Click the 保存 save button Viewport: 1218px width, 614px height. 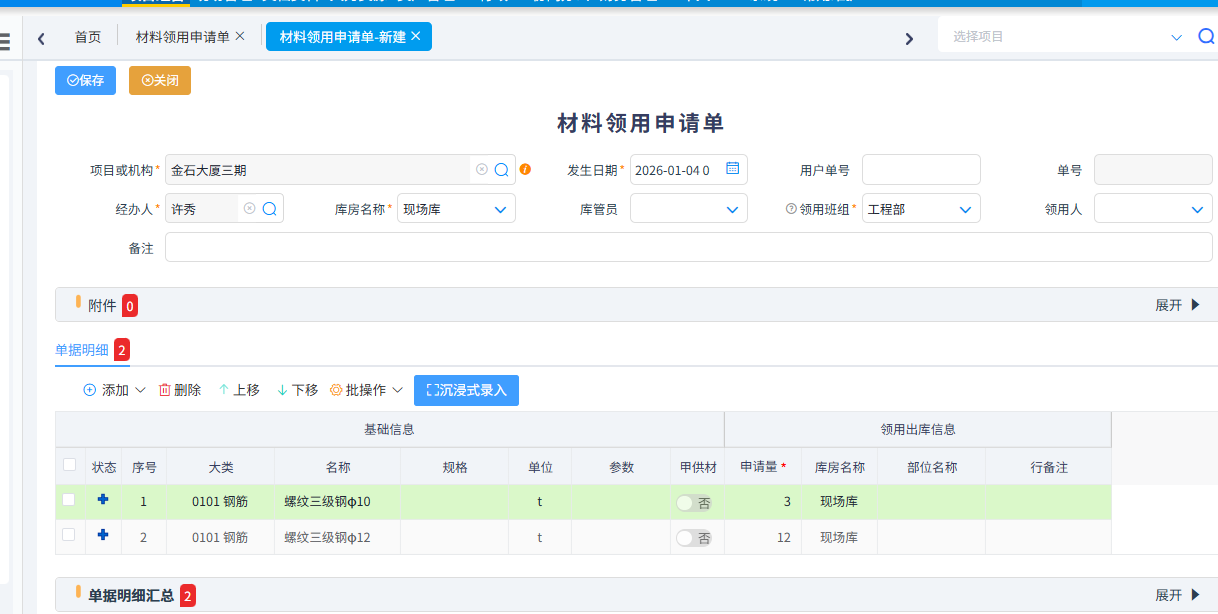[85, 80]
